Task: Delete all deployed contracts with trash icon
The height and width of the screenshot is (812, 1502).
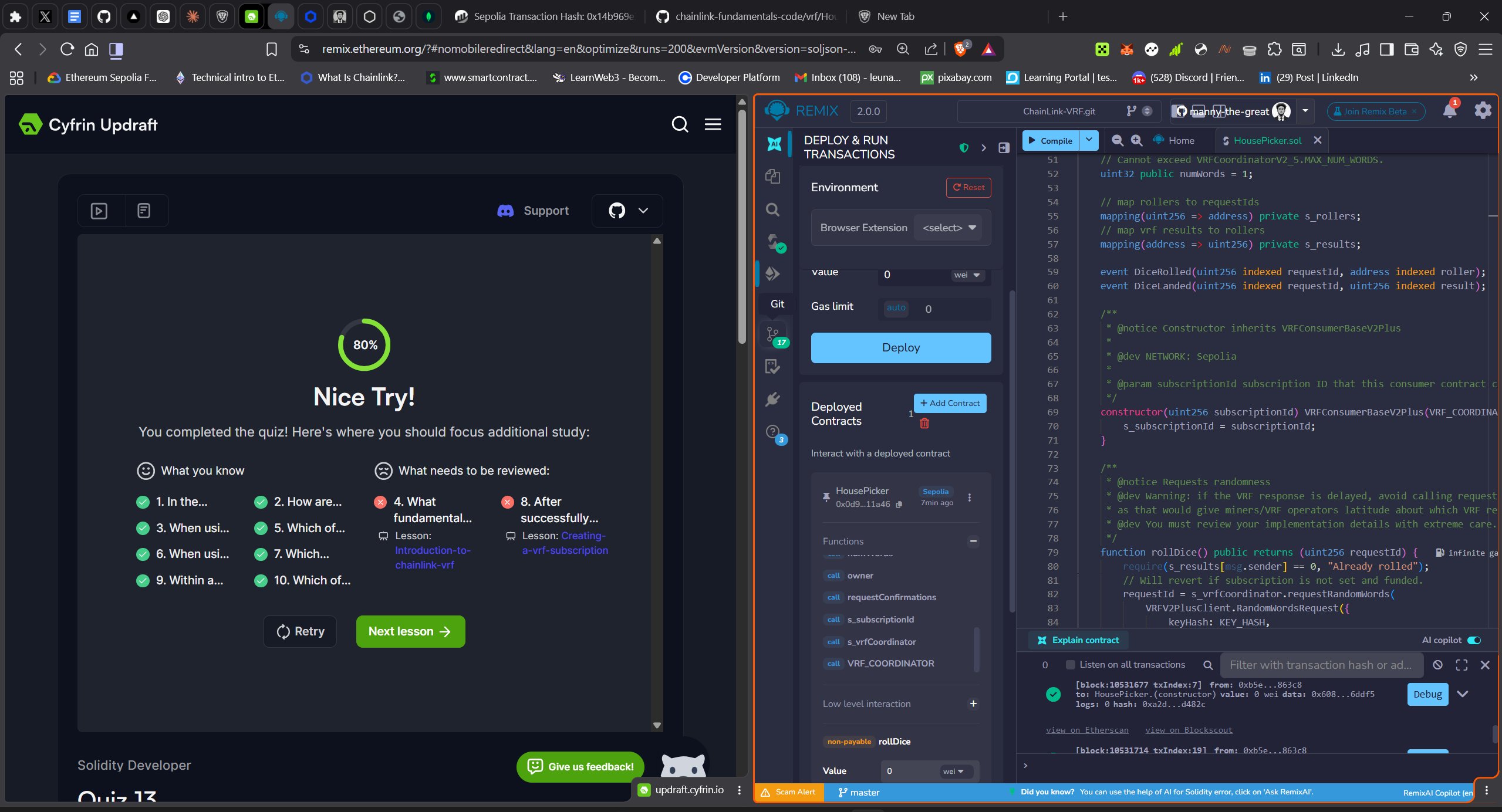Action: (924, 423)
